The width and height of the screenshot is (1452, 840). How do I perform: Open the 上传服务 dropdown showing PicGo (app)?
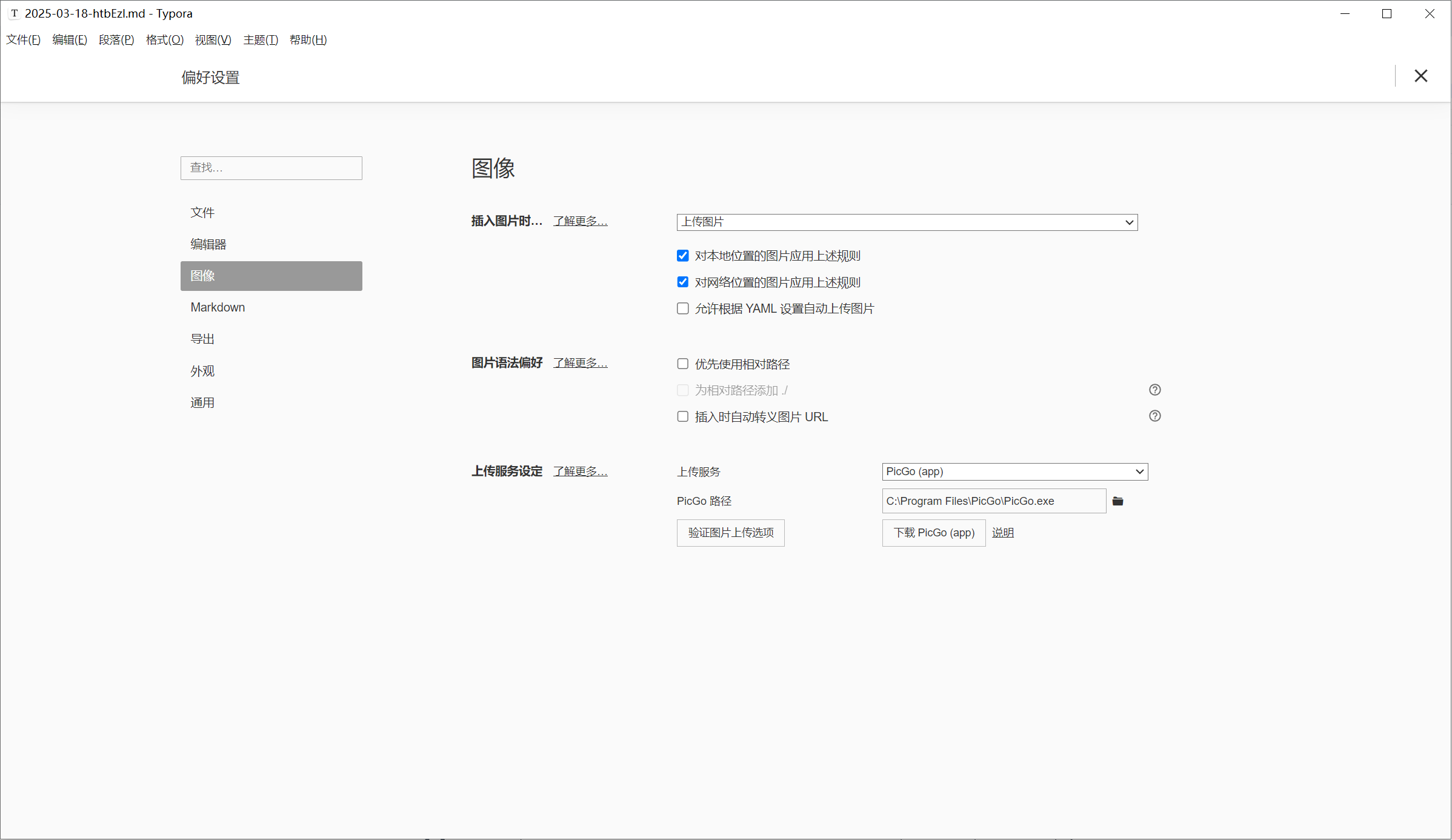(x=1015, y=472)
